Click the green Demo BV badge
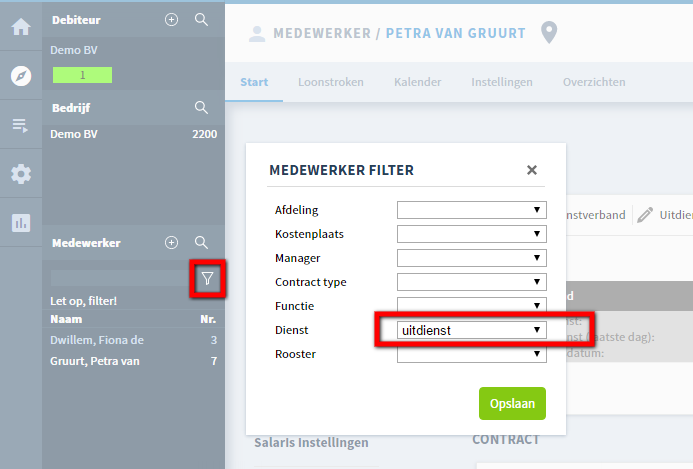Image resolution: width=693 pixels, height=469 pixels. tap(82, 75)
